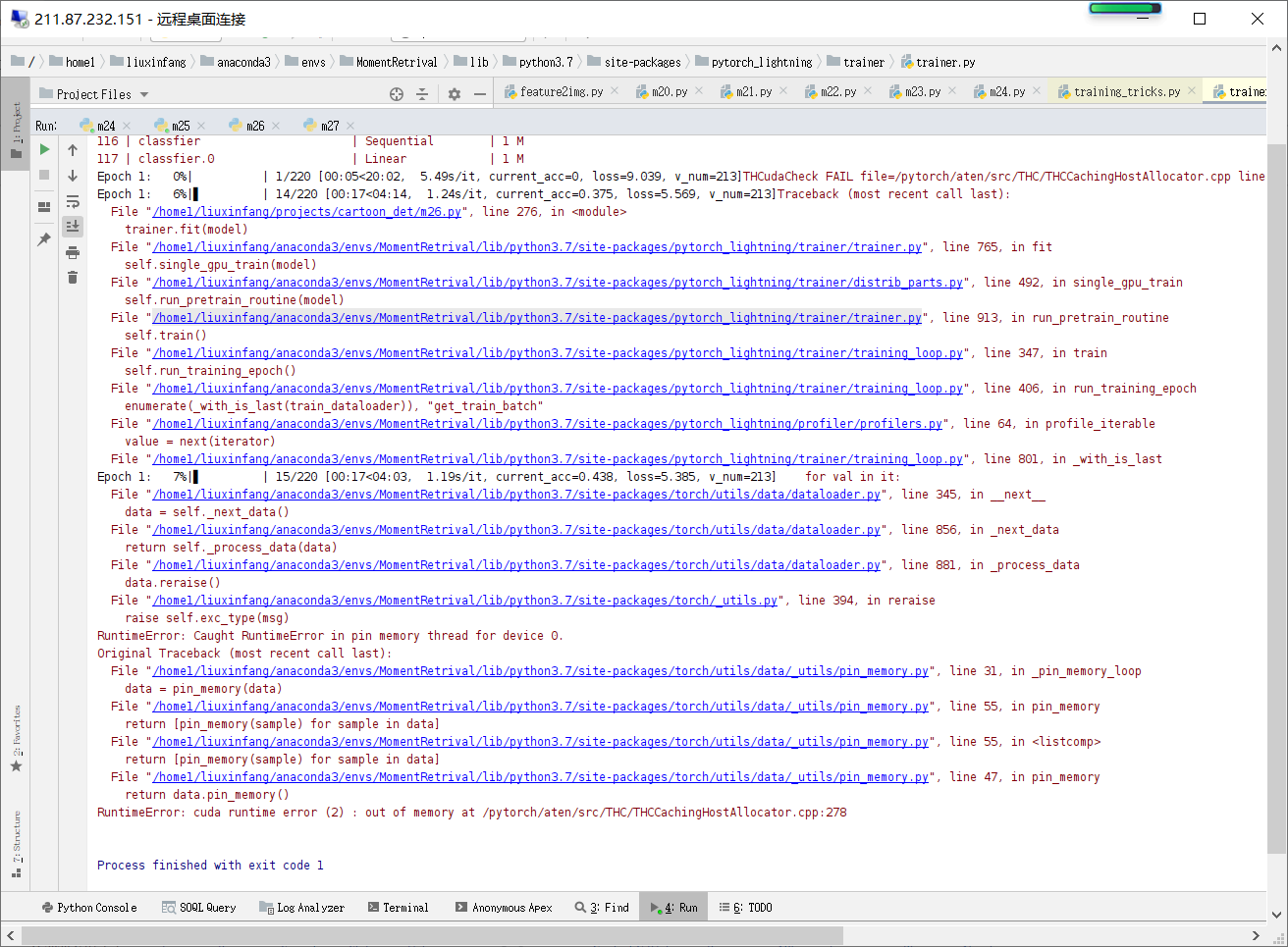This screenshot has height=947, width=1288.
Task: Click the left arrow of bottom scrollbar
Action: point(10,935)
